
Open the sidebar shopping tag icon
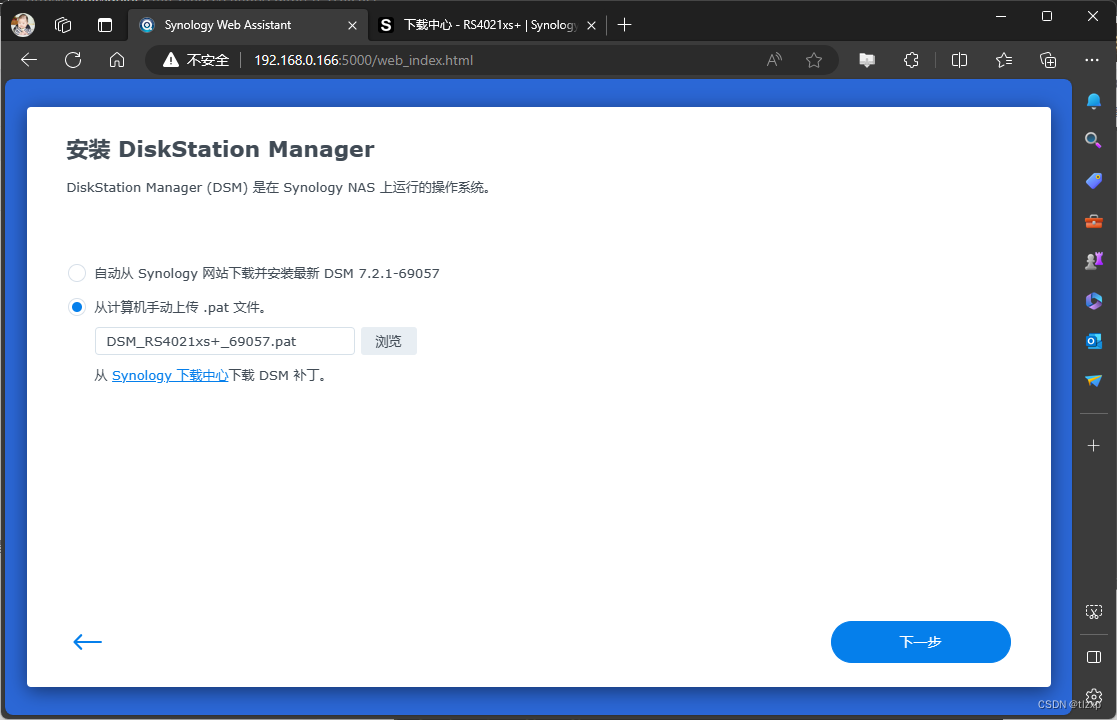click(1093, 180)
